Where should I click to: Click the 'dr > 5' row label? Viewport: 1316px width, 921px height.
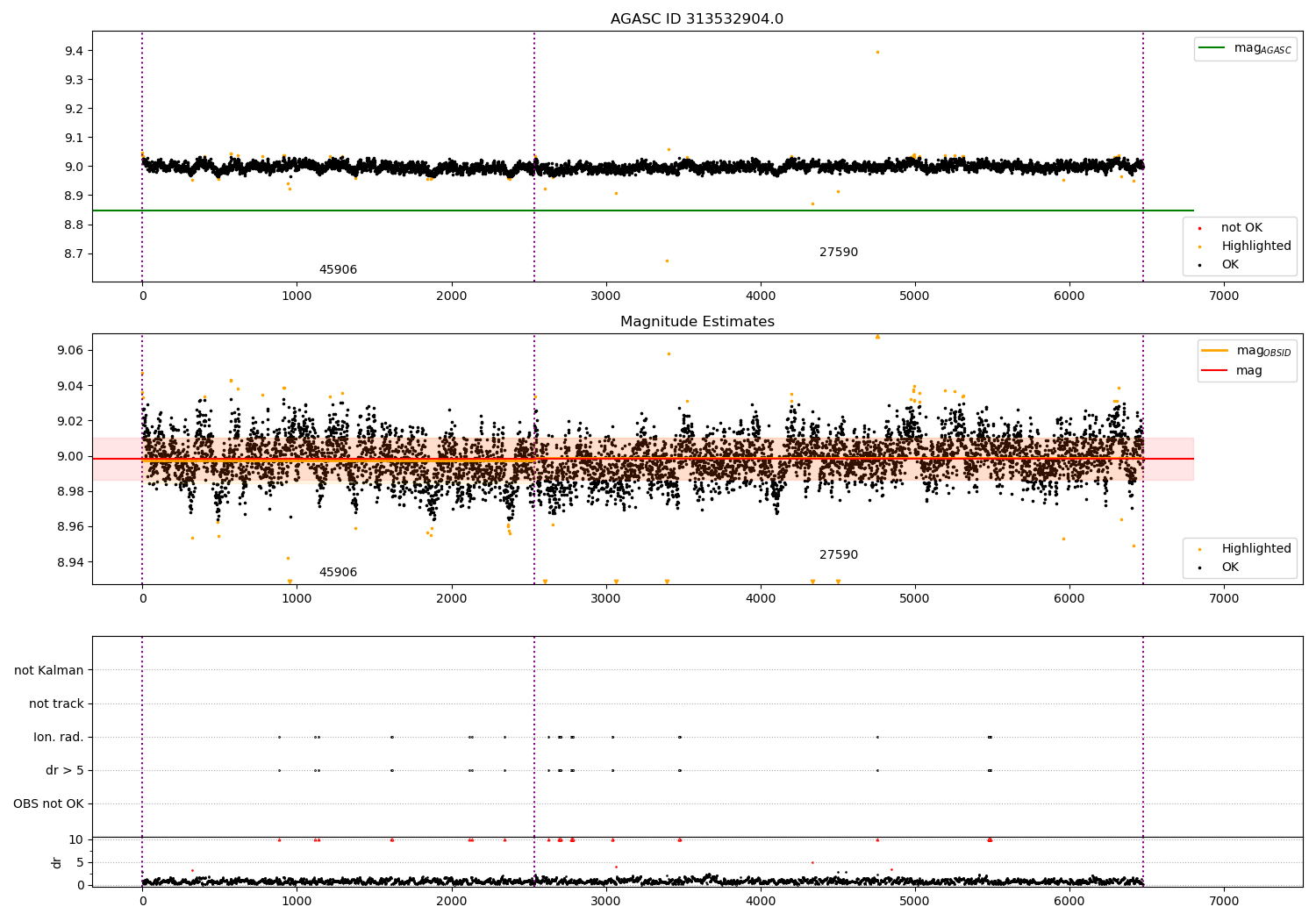[x=65, y=771]
